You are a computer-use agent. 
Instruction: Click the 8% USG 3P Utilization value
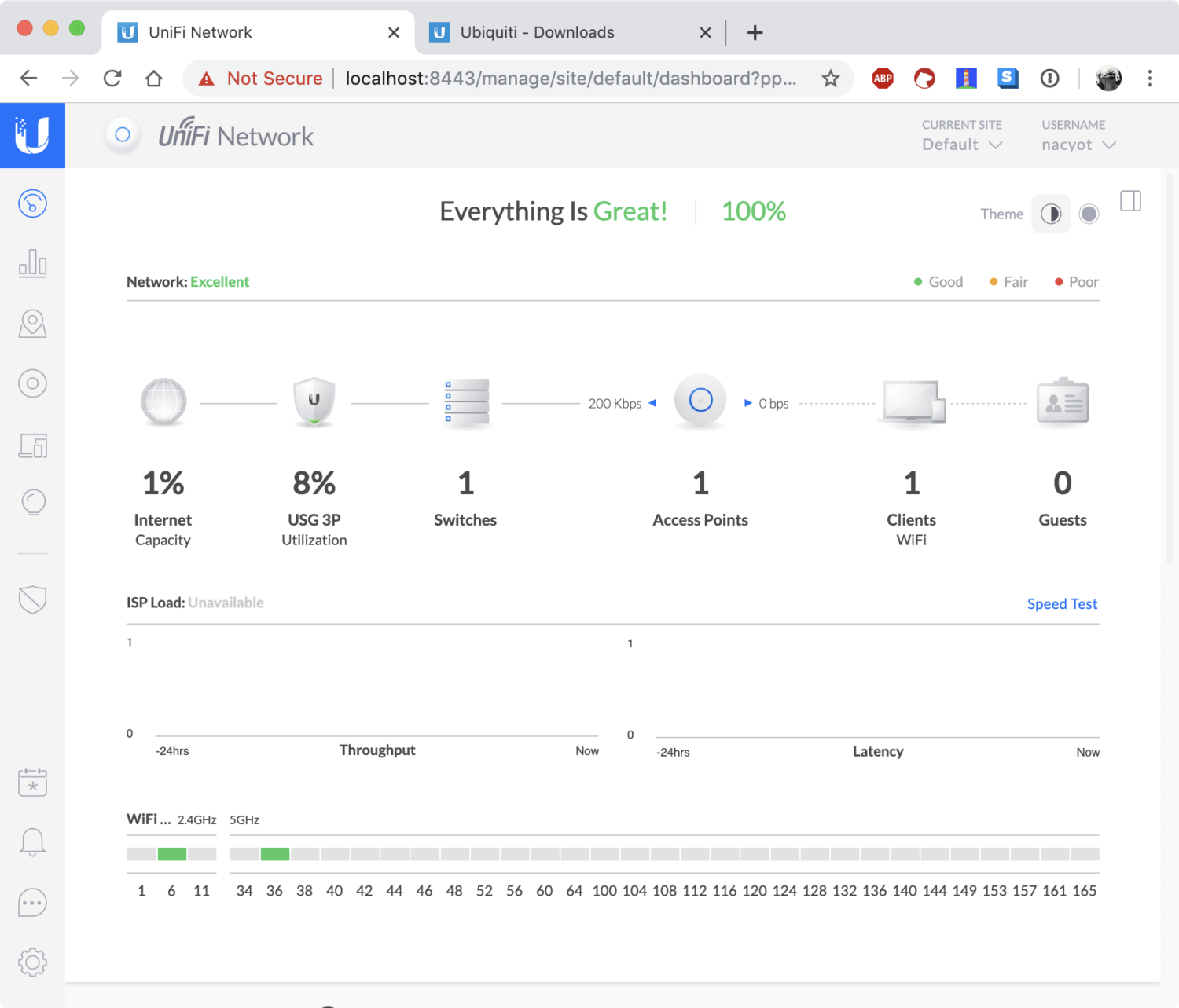314,483
